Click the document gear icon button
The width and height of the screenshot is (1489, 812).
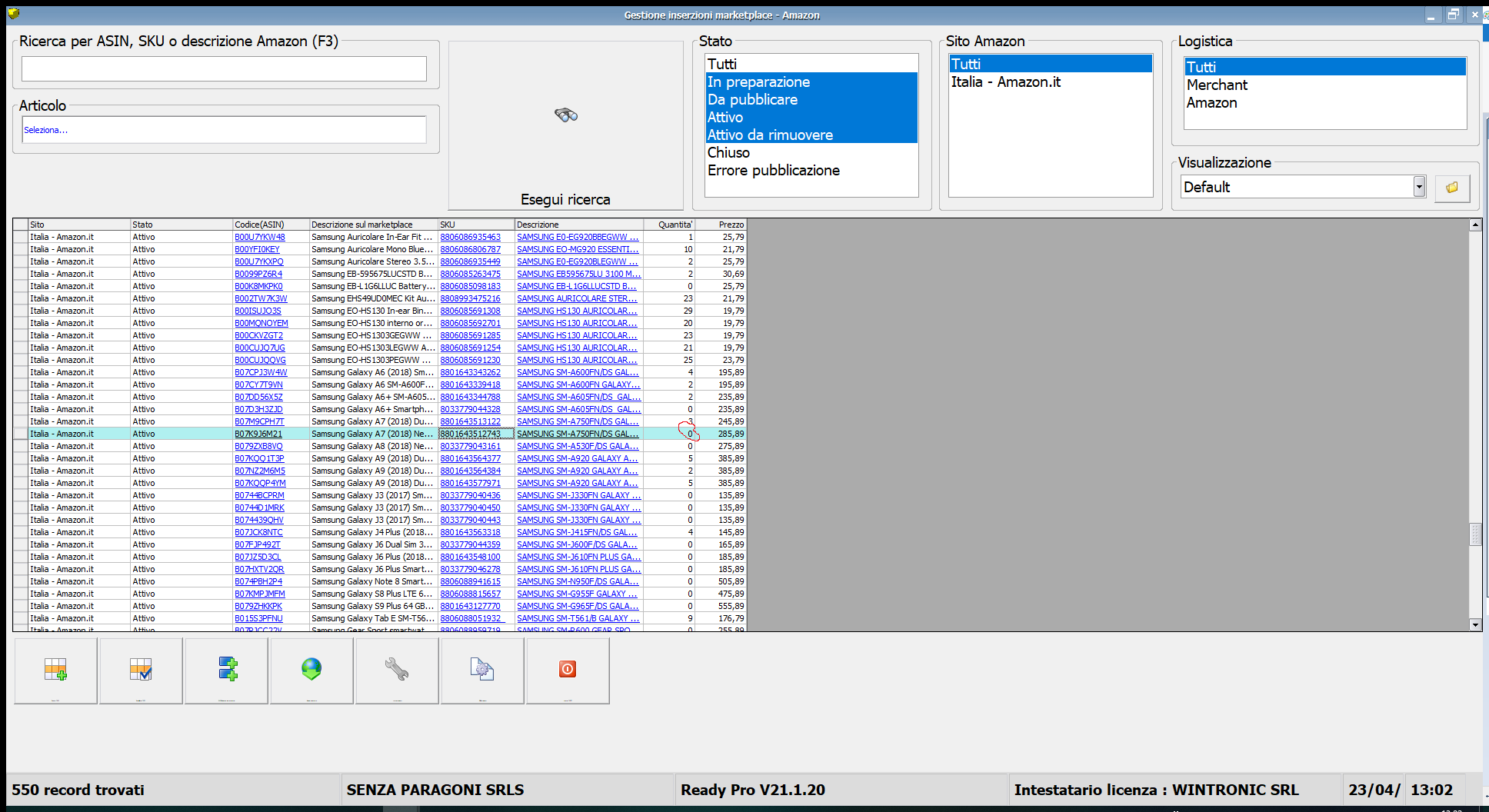(x=482, y=671)
